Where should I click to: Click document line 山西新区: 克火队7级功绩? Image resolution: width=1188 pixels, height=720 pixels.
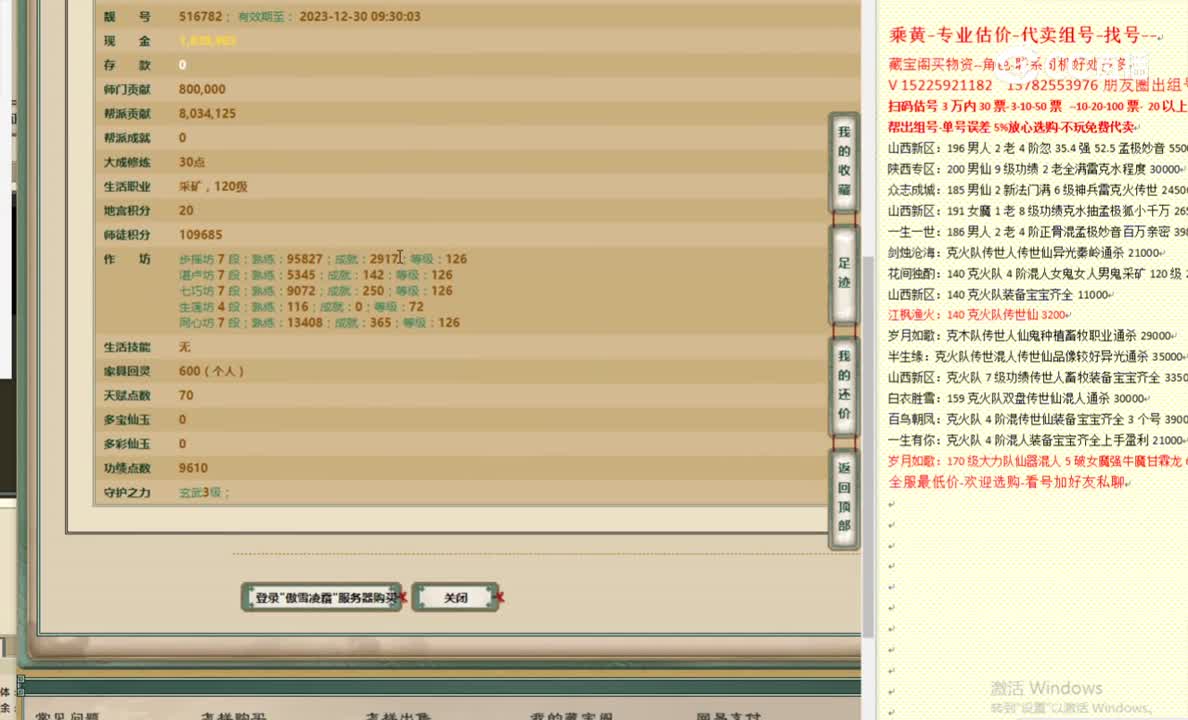[x=1037, y=377]
